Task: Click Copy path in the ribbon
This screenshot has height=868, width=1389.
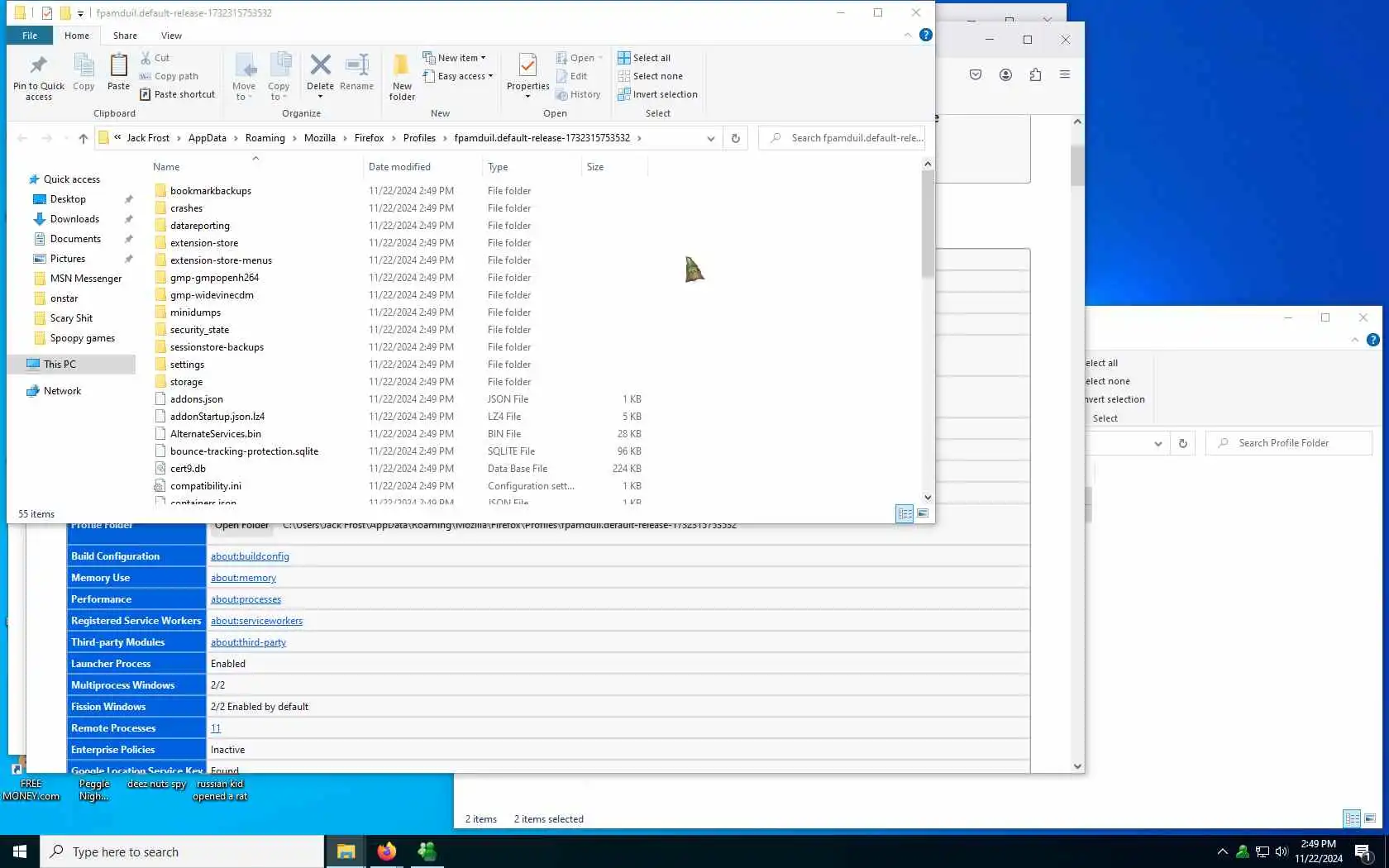Action: 169,76
